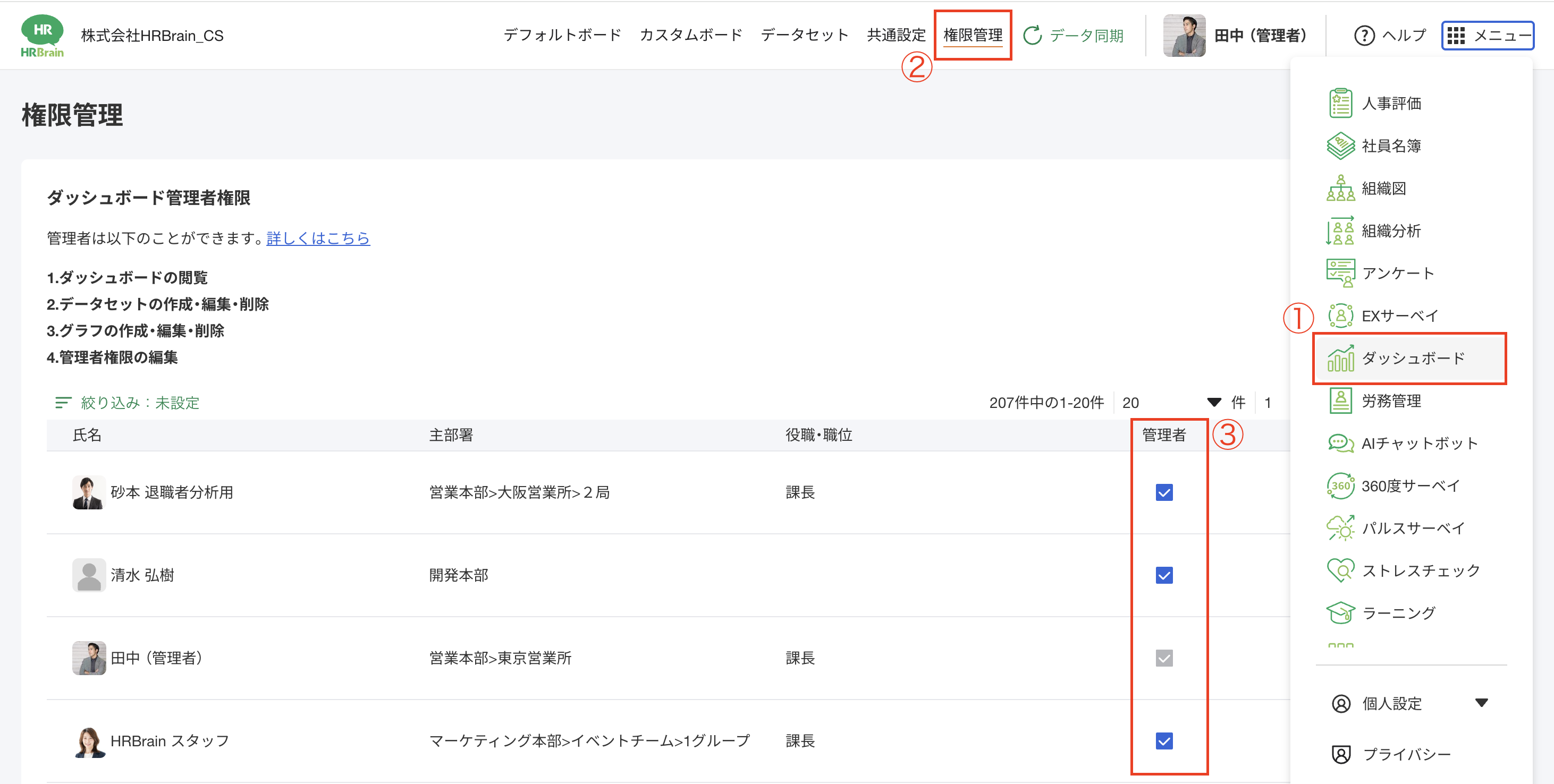
Task: Click the 田中 profile photo
Action: point(1184,35)
